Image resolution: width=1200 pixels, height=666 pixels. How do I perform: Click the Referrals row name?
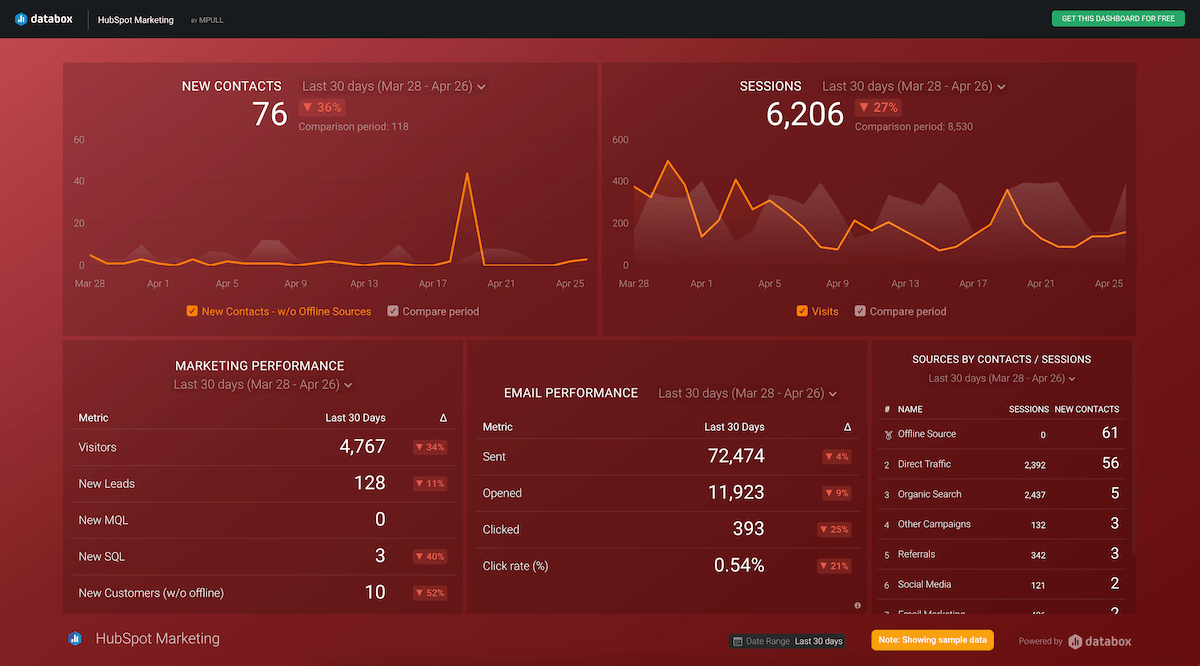pyautogui.click(x=916, y=554)
